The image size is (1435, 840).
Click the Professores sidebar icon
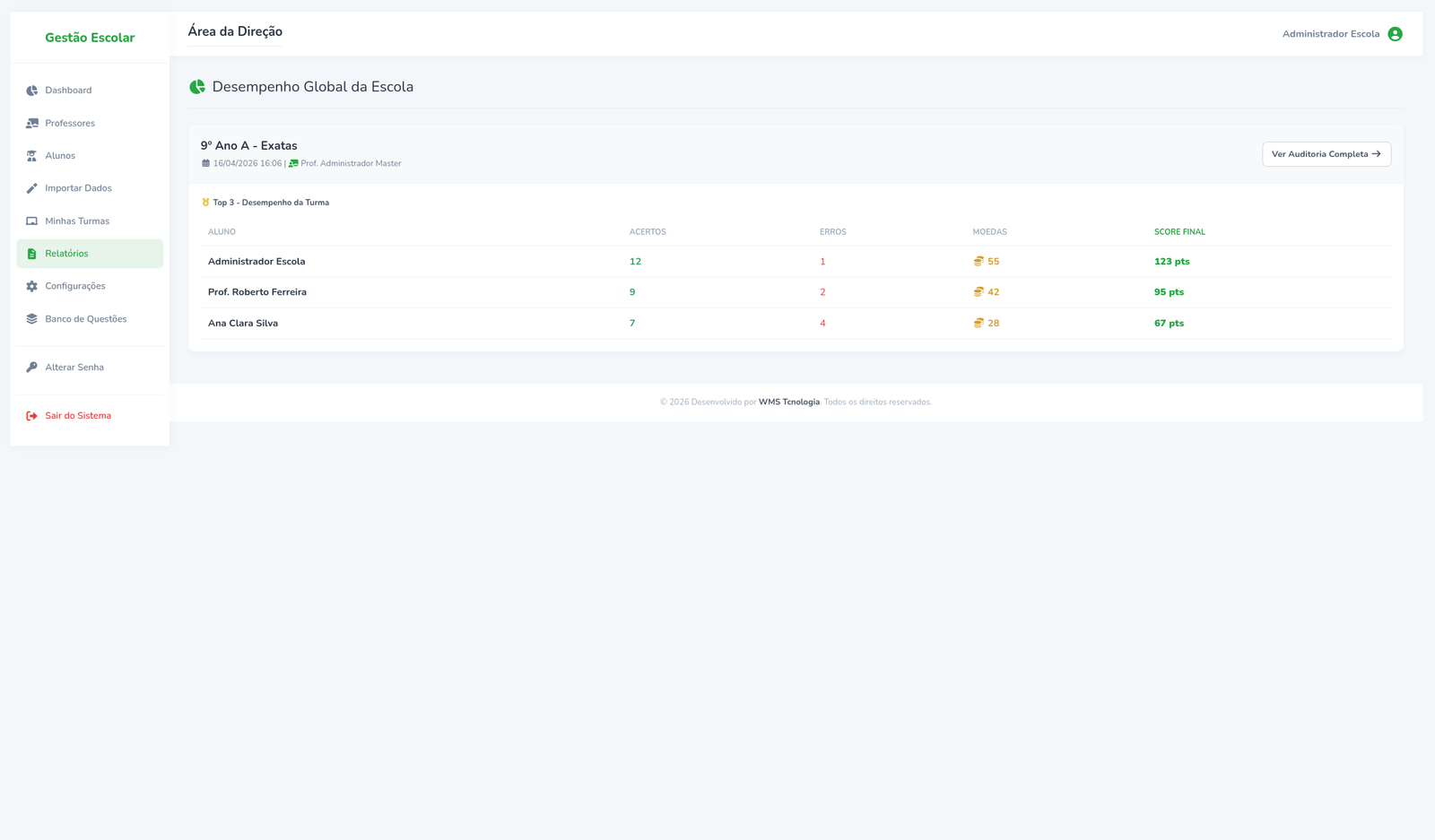click(31, 124)
